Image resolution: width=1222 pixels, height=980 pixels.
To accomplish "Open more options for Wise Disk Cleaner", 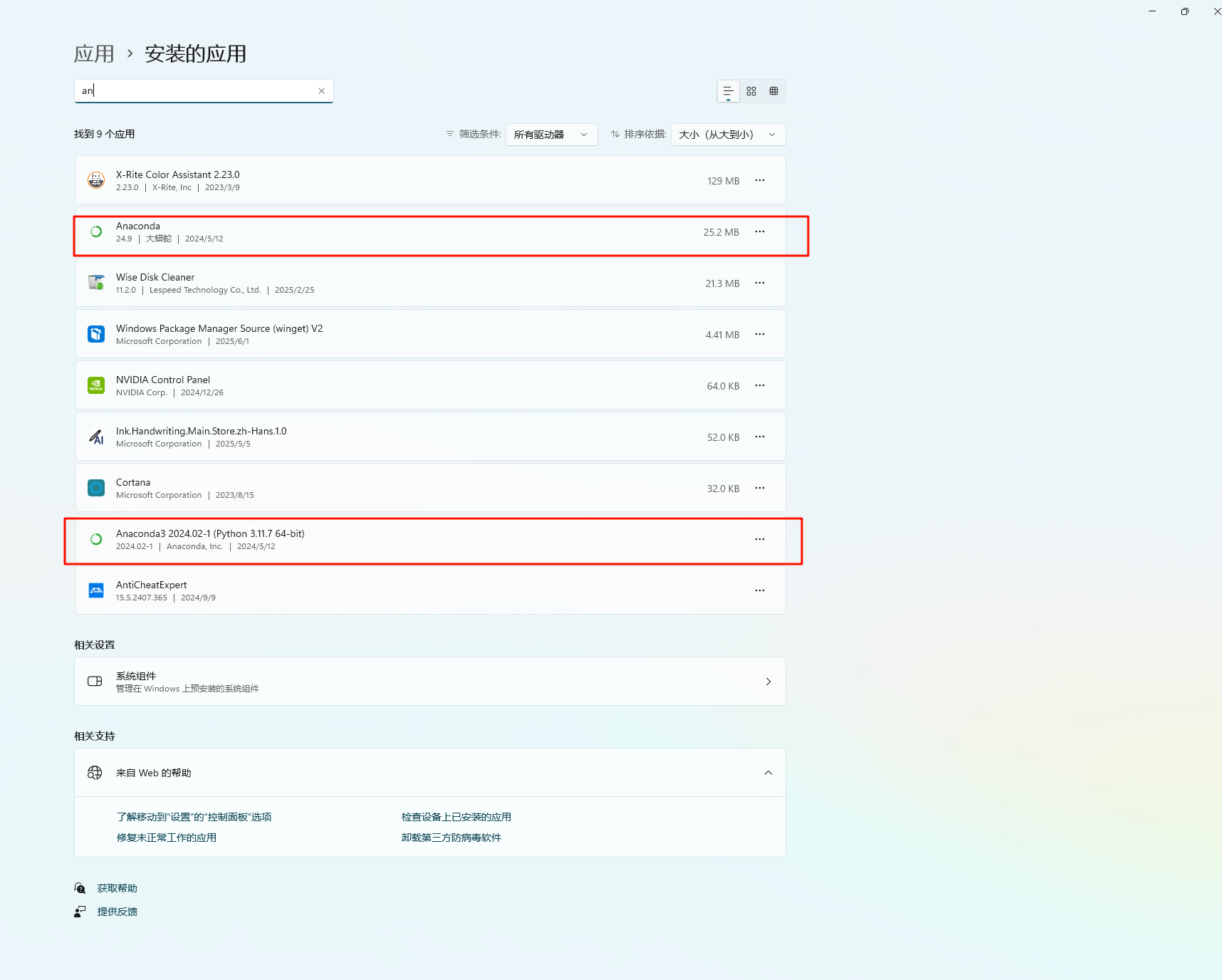I will (x=760, y=283).
